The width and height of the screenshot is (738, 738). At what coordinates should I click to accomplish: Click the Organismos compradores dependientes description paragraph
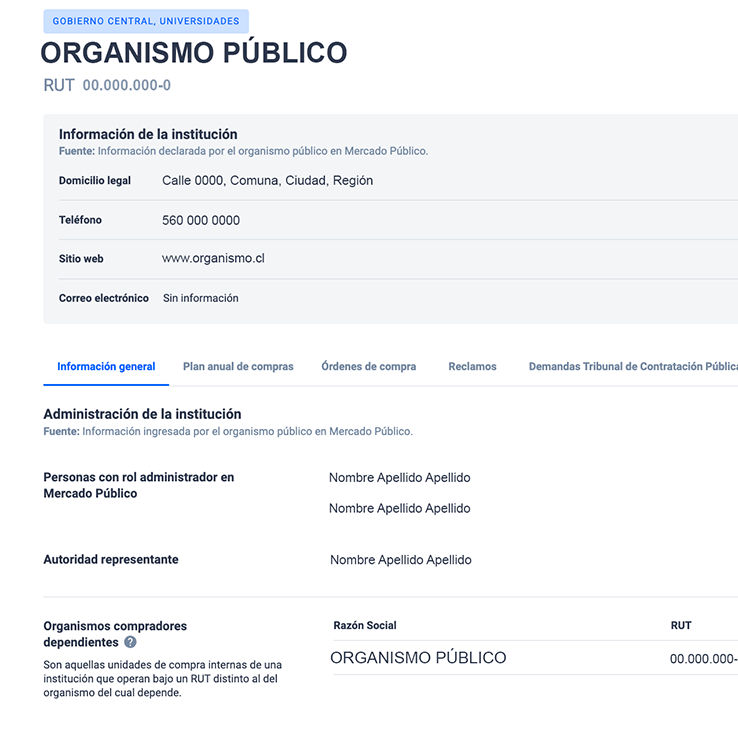[x=162, y=679]
